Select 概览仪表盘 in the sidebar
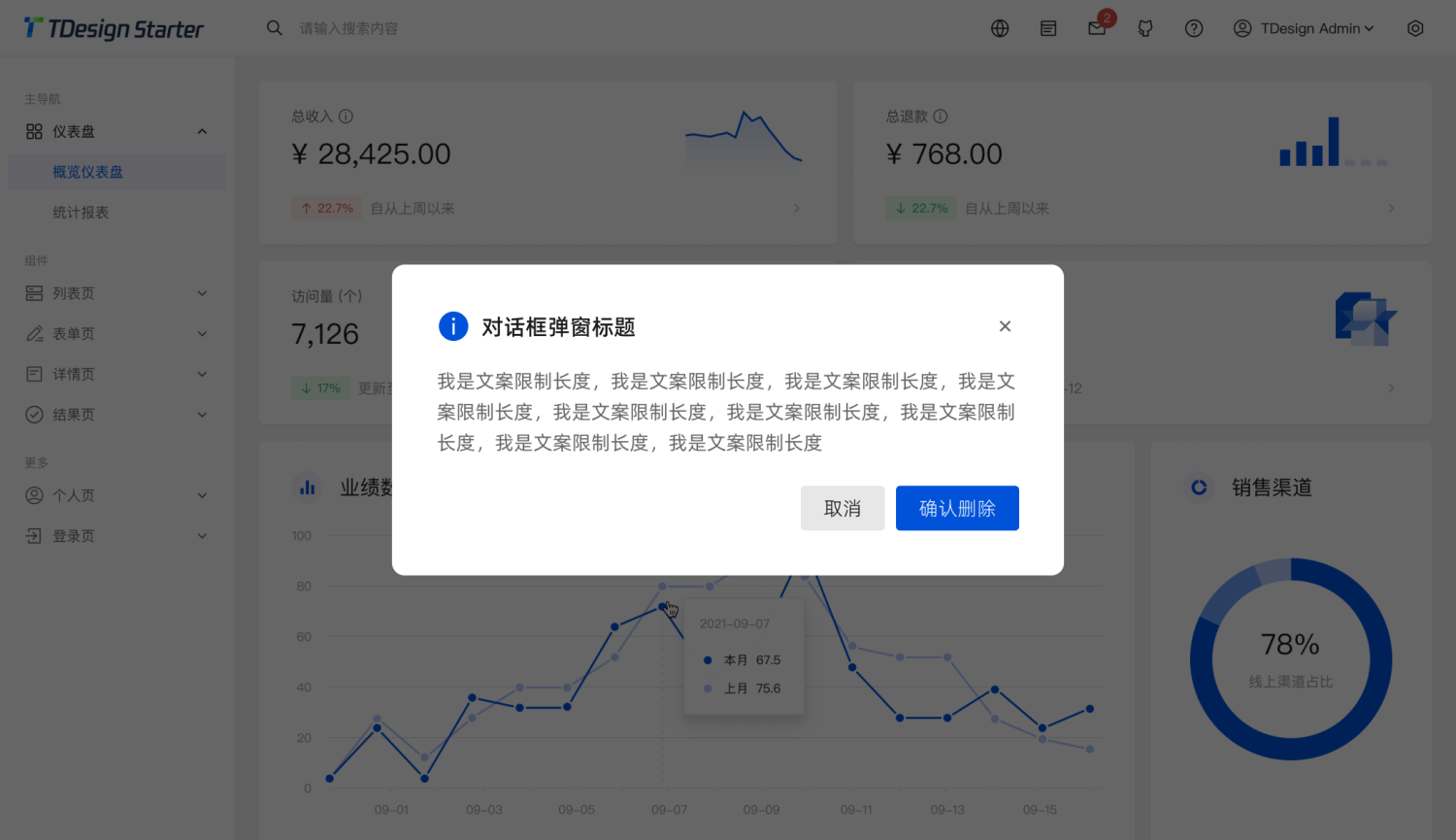1456x840 pixels. pos(89,172)
